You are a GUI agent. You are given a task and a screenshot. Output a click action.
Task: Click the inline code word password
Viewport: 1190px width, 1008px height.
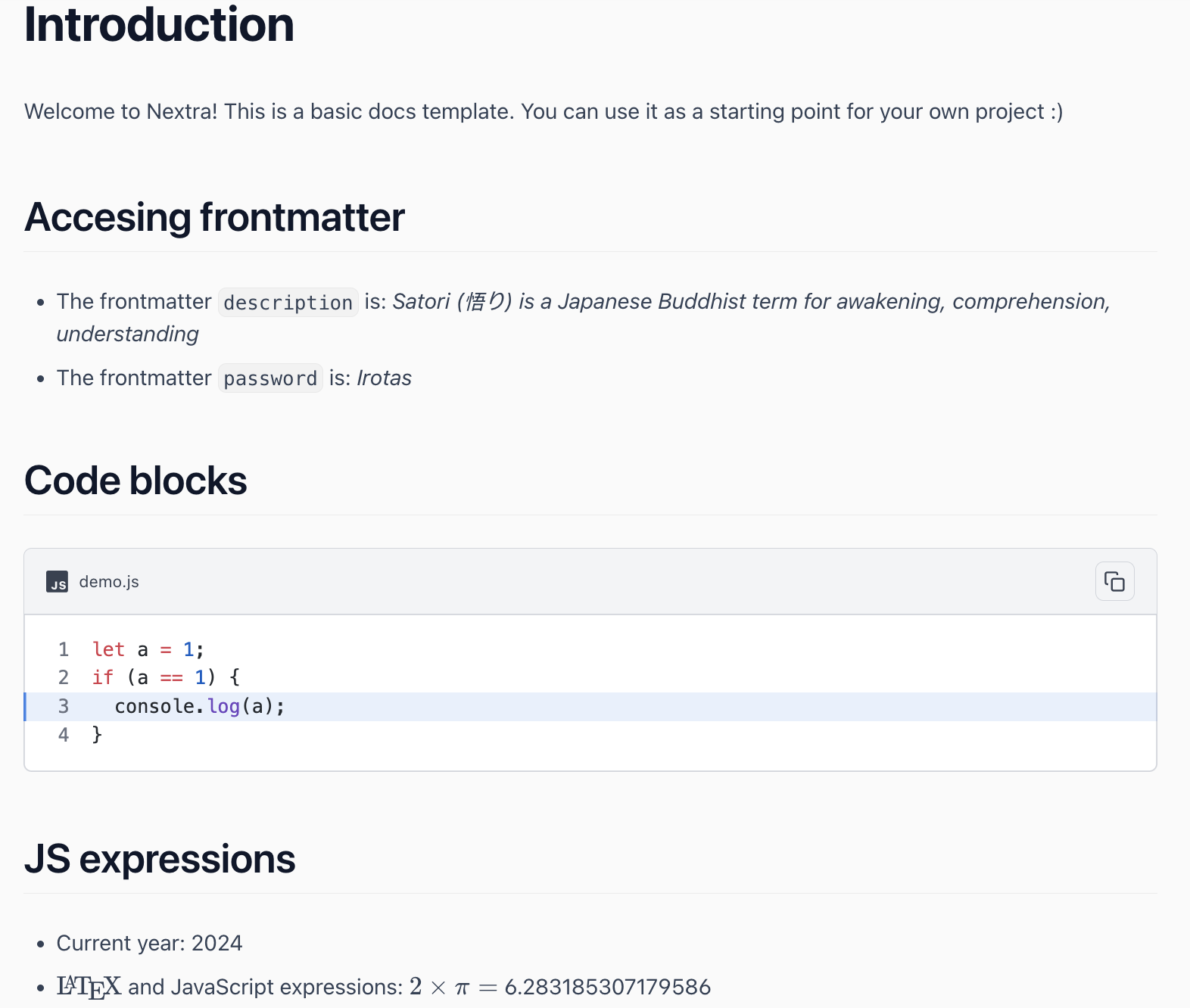pos(270,378)
